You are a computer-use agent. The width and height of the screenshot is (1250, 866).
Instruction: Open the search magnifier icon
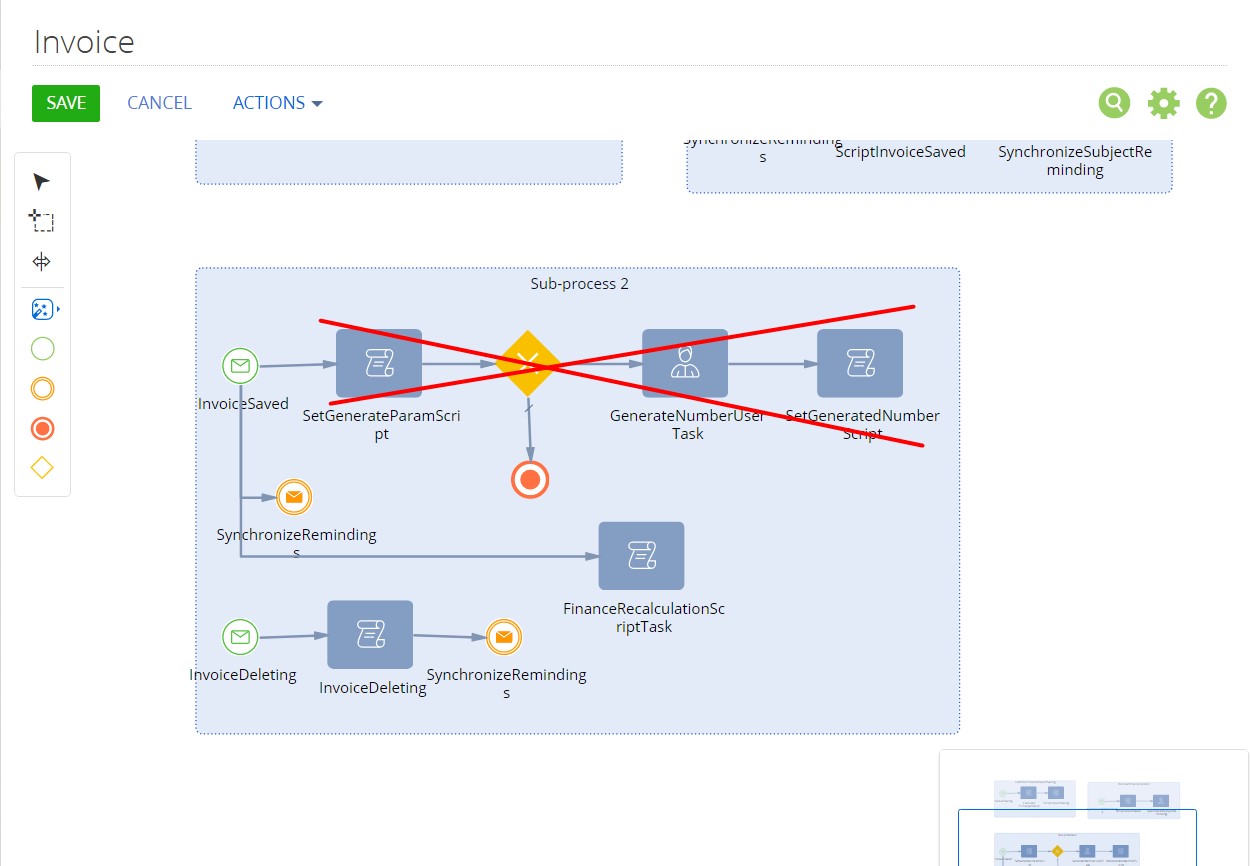(x=1114, y=102)
